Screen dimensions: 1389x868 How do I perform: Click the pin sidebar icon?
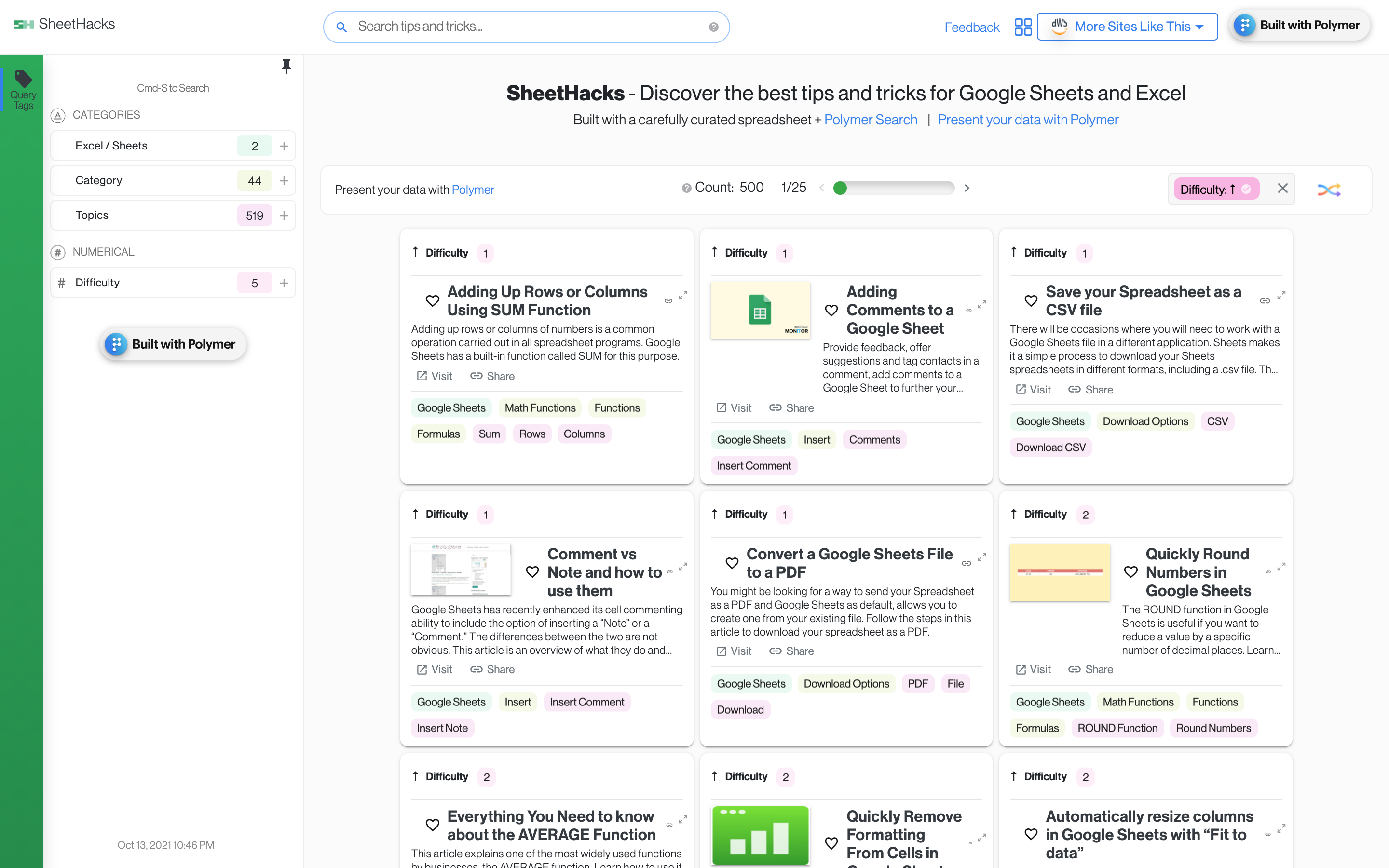click(286, 66)
